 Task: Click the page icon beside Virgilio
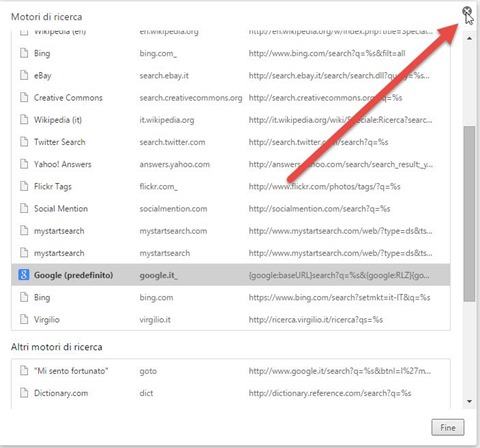(24, 319)
